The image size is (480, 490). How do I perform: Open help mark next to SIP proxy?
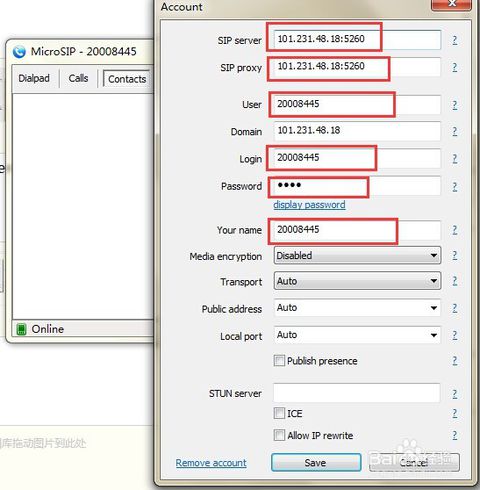tap(455, 67)
